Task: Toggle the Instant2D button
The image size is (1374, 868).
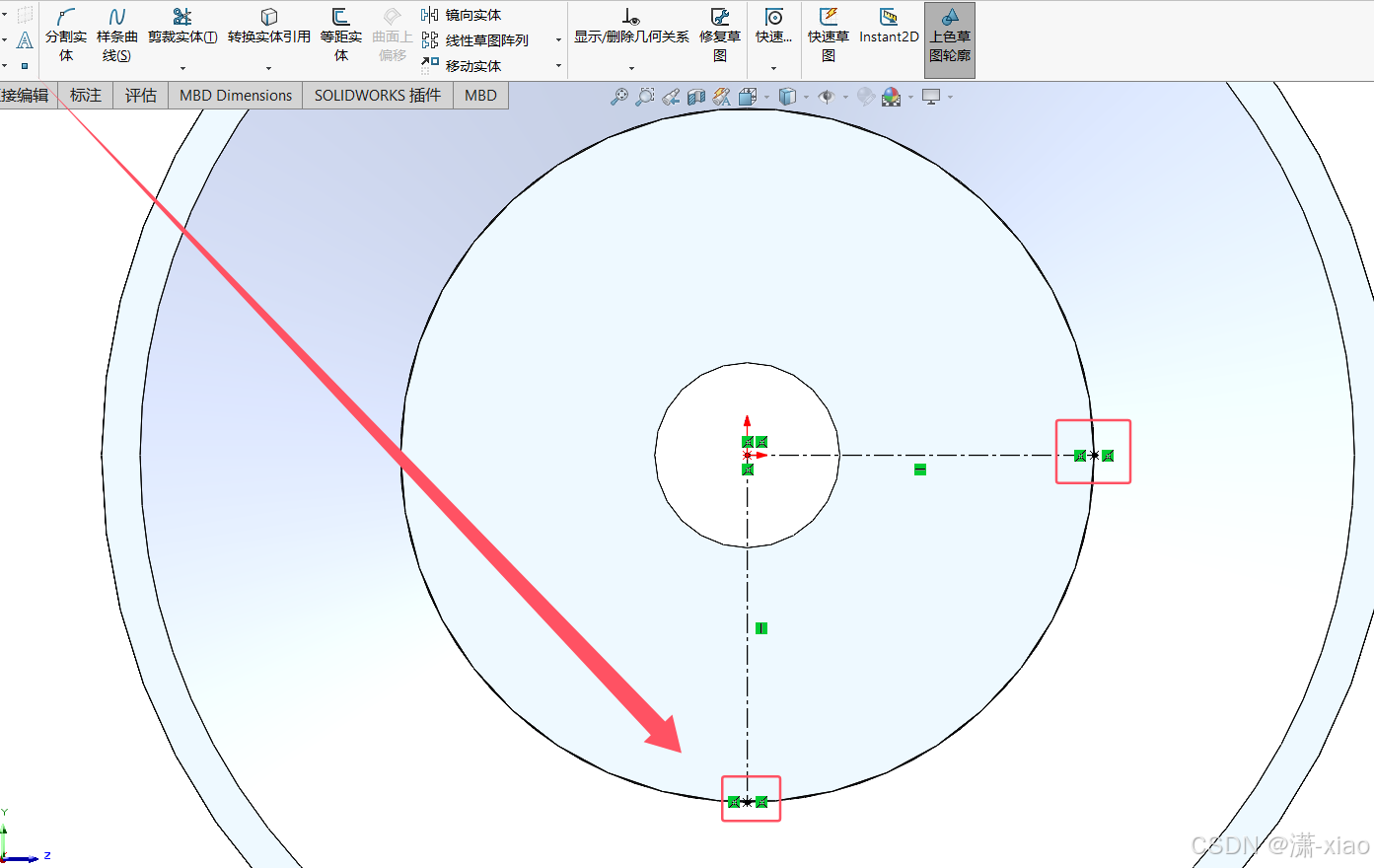Action: (x=889, y=28)
